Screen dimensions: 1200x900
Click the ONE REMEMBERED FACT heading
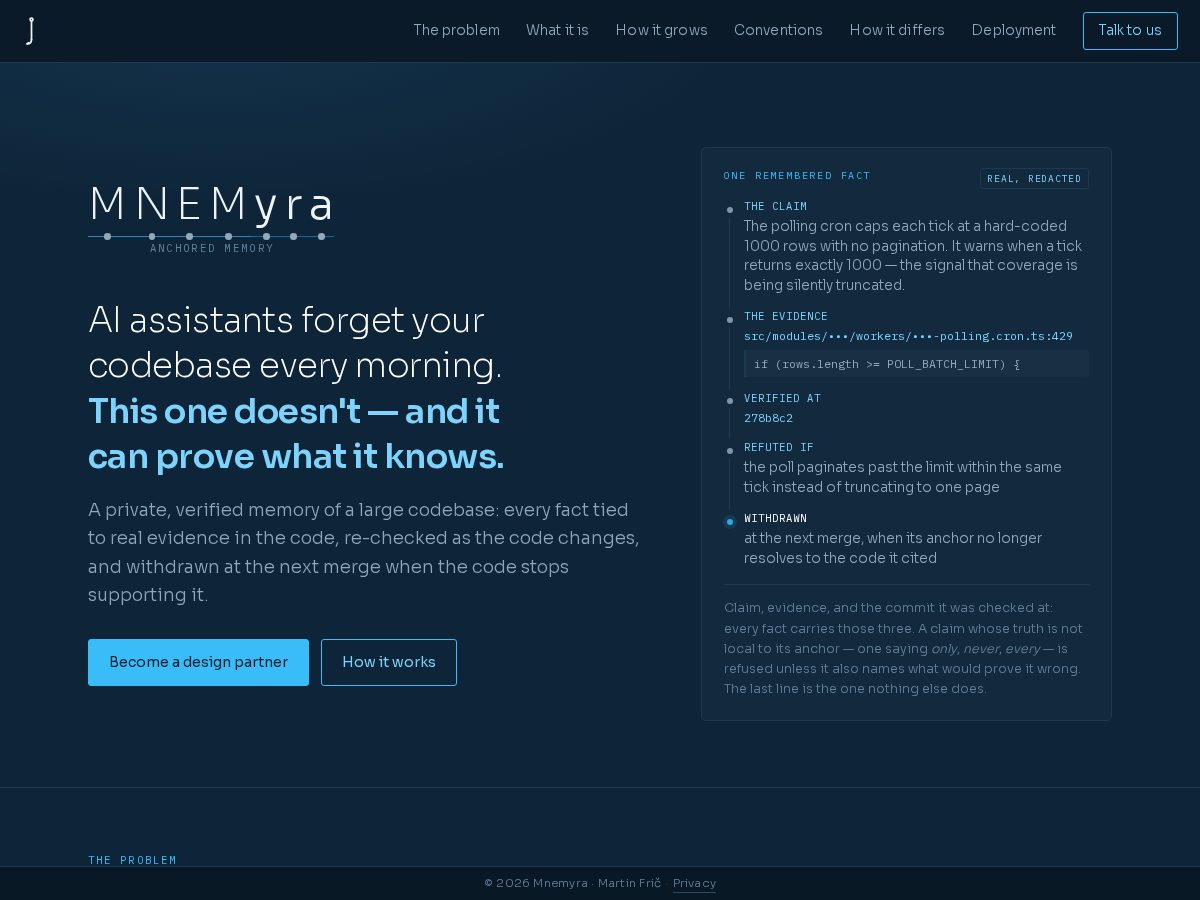pos(797,176)
